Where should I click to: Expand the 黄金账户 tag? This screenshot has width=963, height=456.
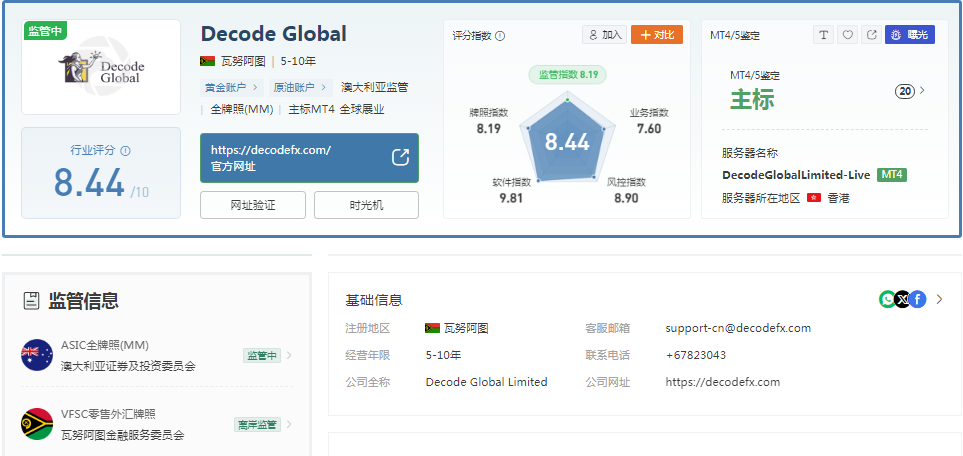(x=232, y=88)
